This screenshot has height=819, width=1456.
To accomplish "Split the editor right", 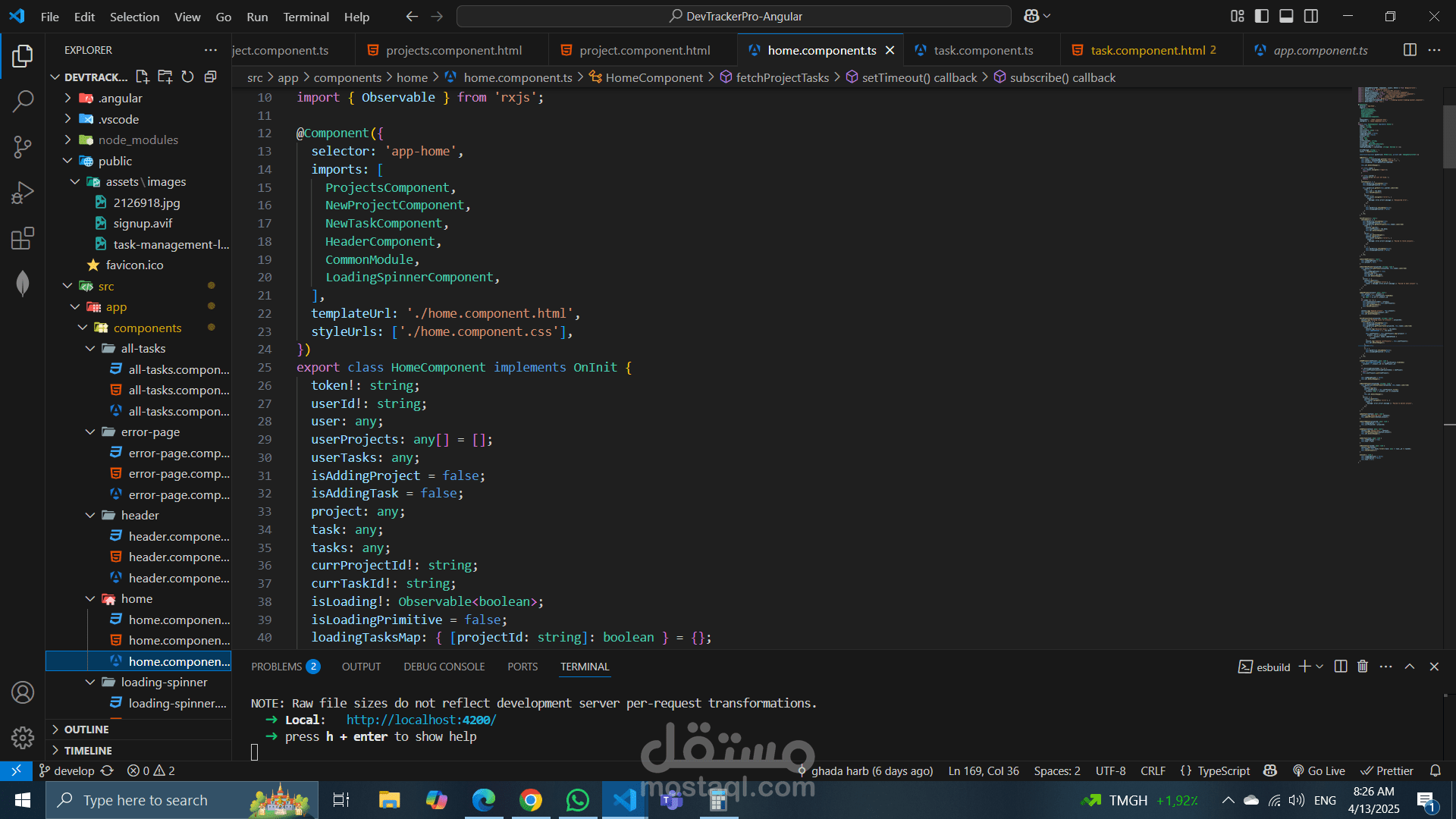I will tap(1410, 50).
